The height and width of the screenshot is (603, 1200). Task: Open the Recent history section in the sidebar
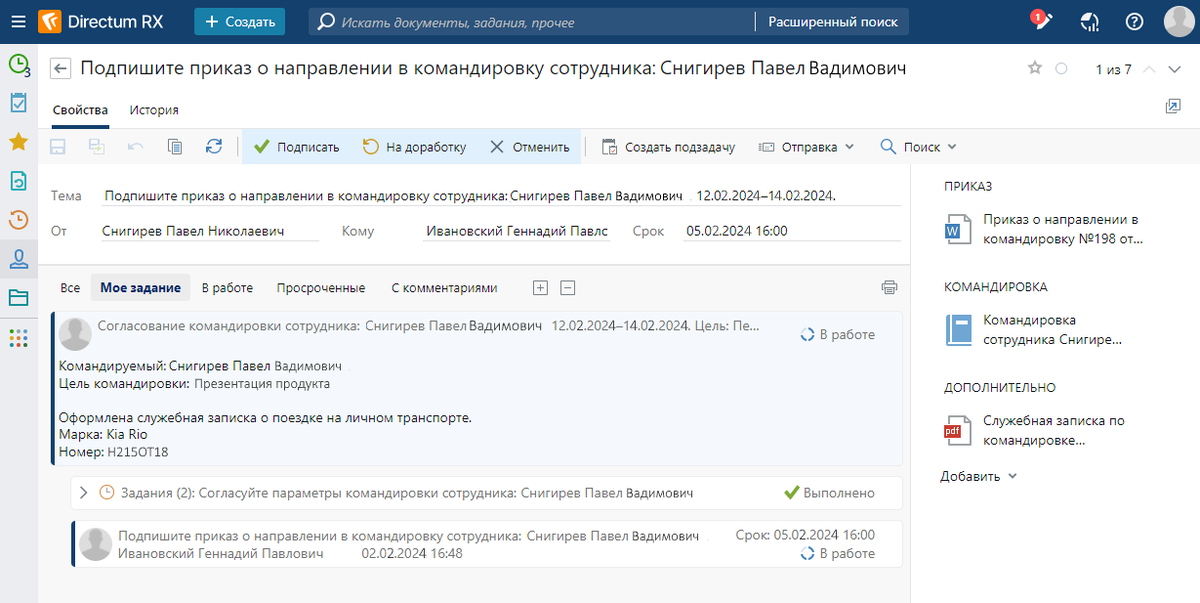pos(18,219)
